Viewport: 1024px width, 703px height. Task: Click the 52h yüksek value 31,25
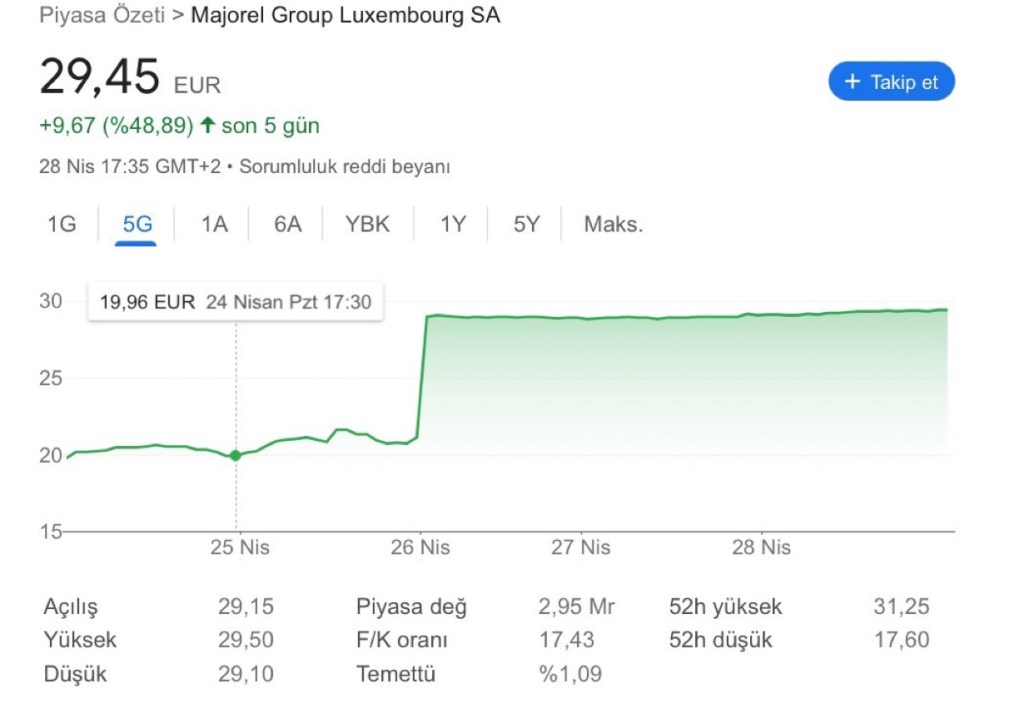(x=901, y=607)
